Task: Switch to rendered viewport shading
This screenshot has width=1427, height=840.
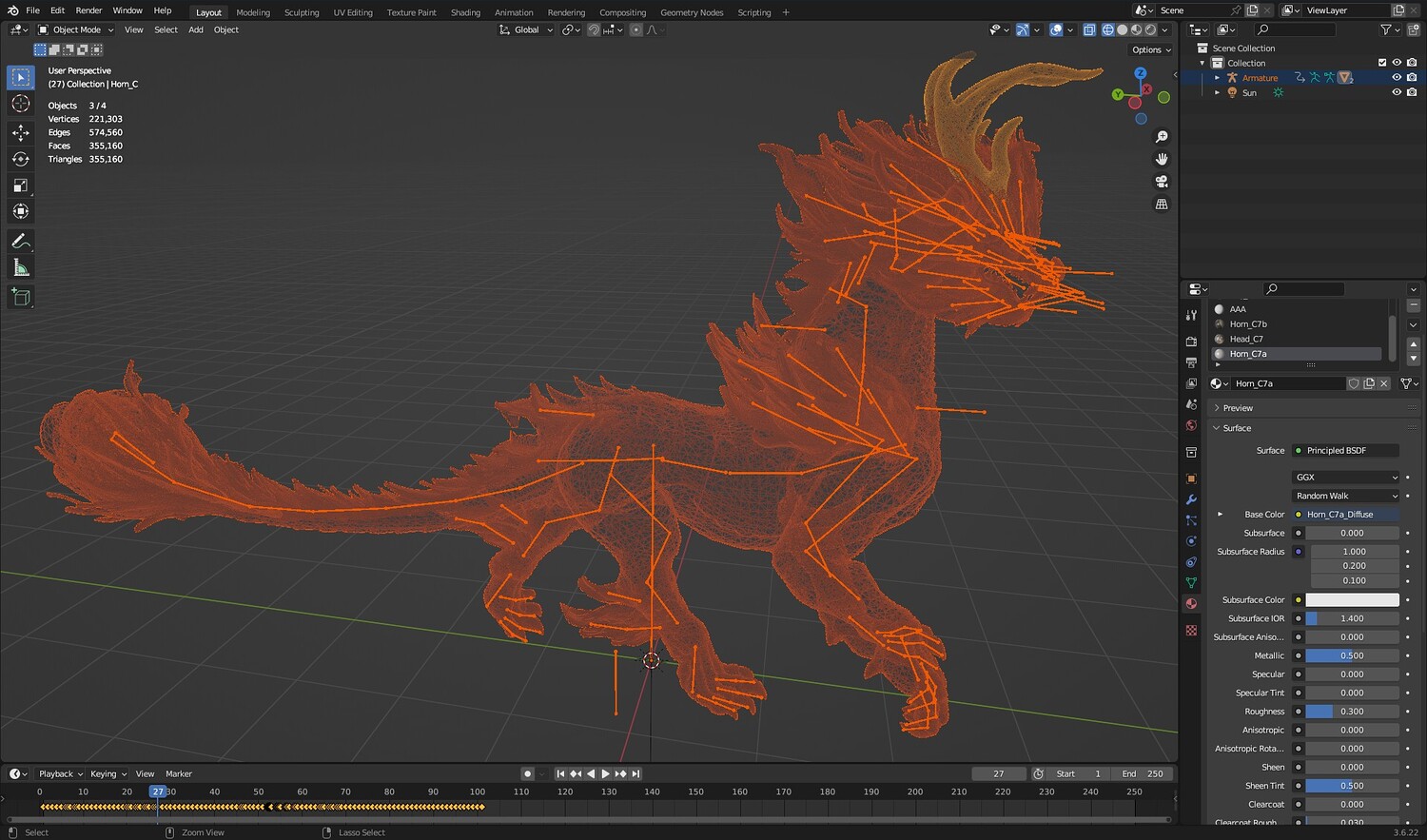Action: click(1151, 29)
